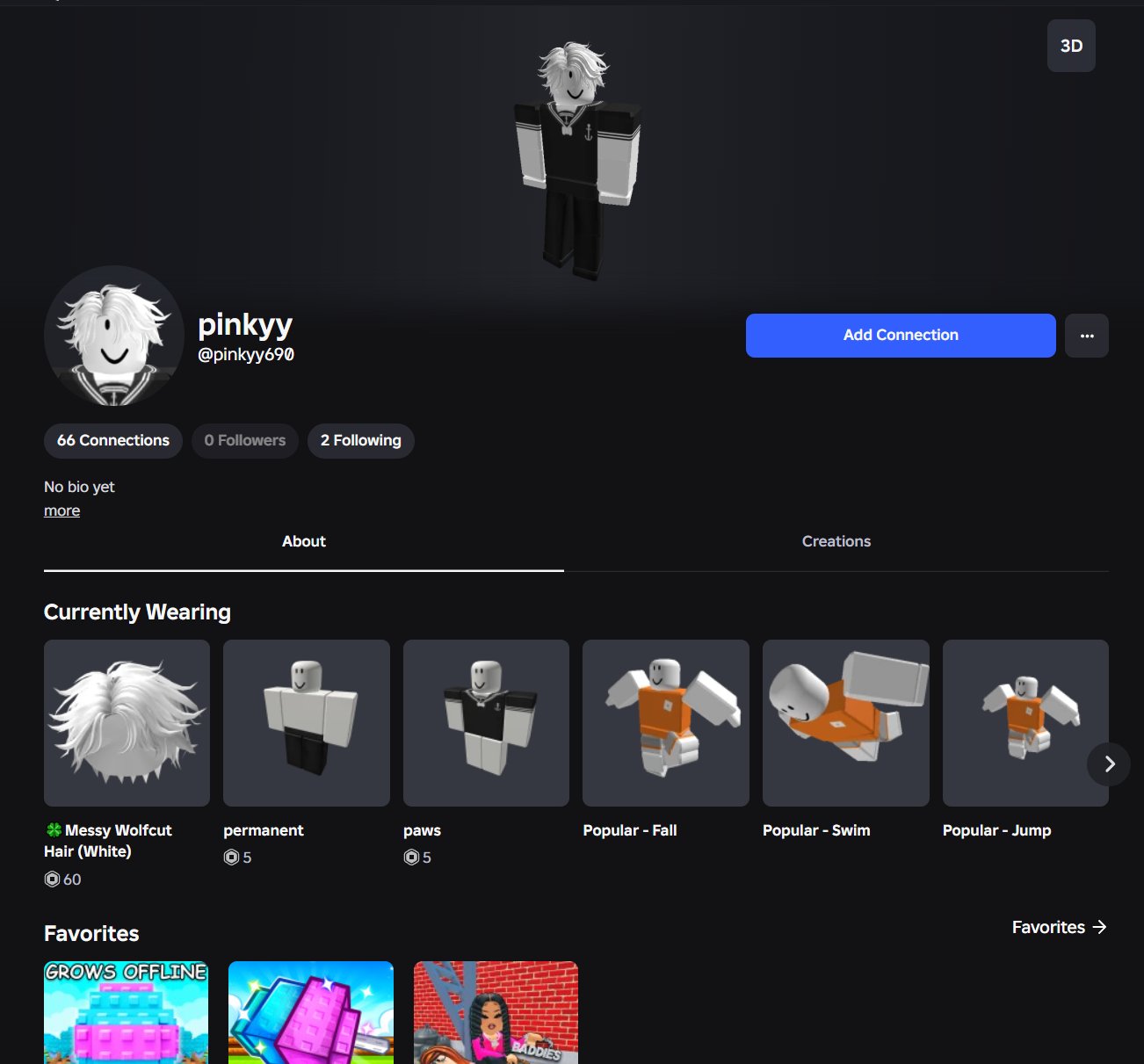This screenshot has height=1064, width=1144.
Task: Click the 5 Robux price under paws
Action: 417,858
